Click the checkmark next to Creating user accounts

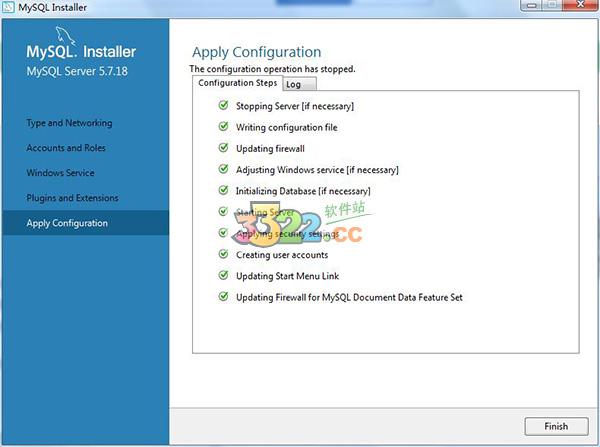click(x=223, y=255)
